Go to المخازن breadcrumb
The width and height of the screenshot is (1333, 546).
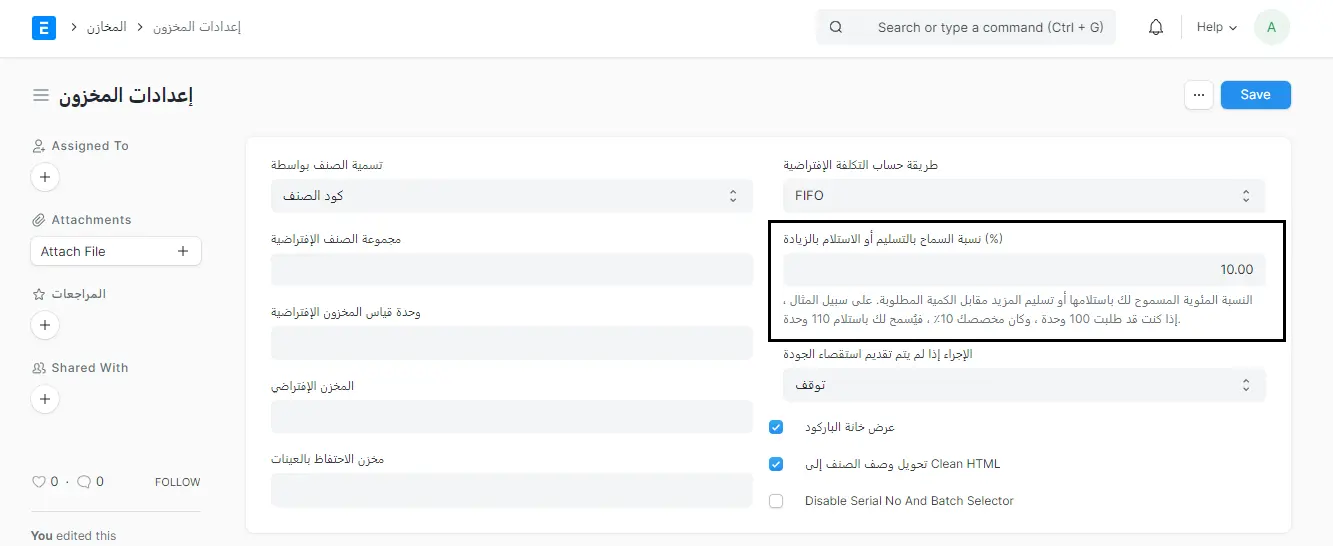tap(106, 27)
